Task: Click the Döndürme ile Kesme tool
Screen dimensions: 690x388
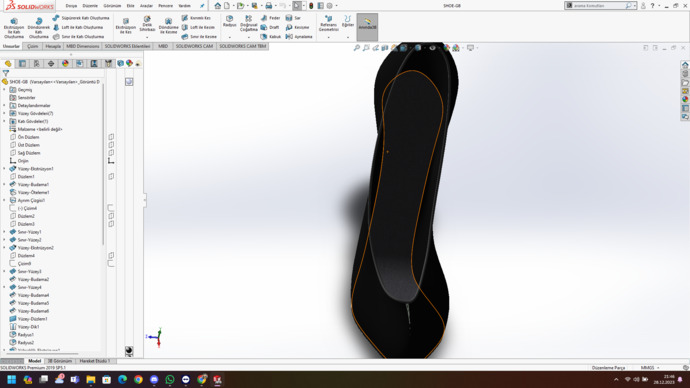Action: point(168,26)
